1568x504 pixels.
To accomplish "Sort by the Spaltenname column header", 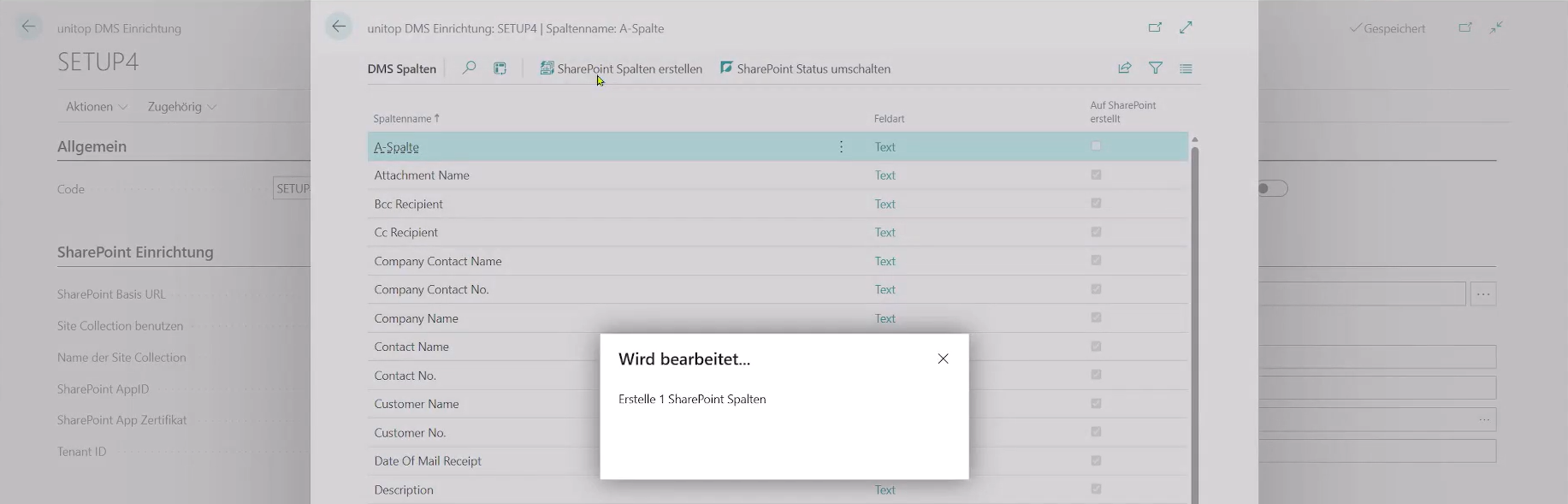I will (406, 119).
